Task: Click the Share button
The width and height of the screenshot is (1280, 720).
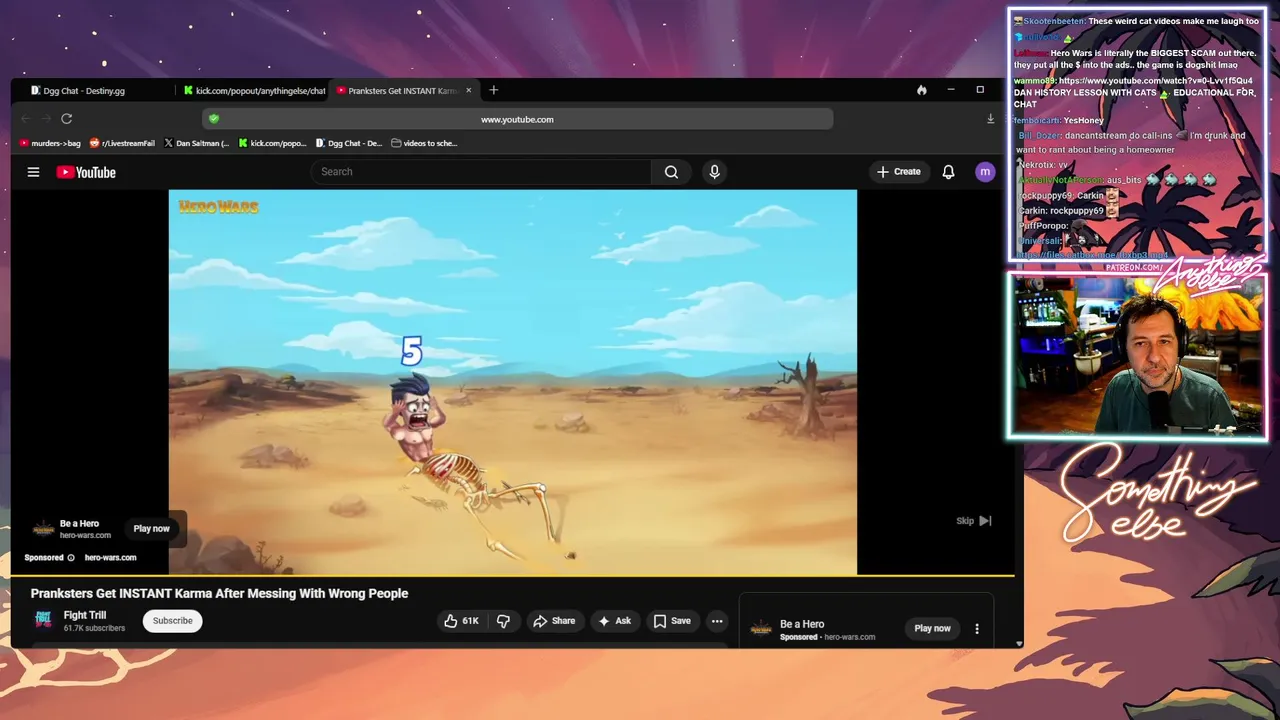Action: tap(554, 621)
